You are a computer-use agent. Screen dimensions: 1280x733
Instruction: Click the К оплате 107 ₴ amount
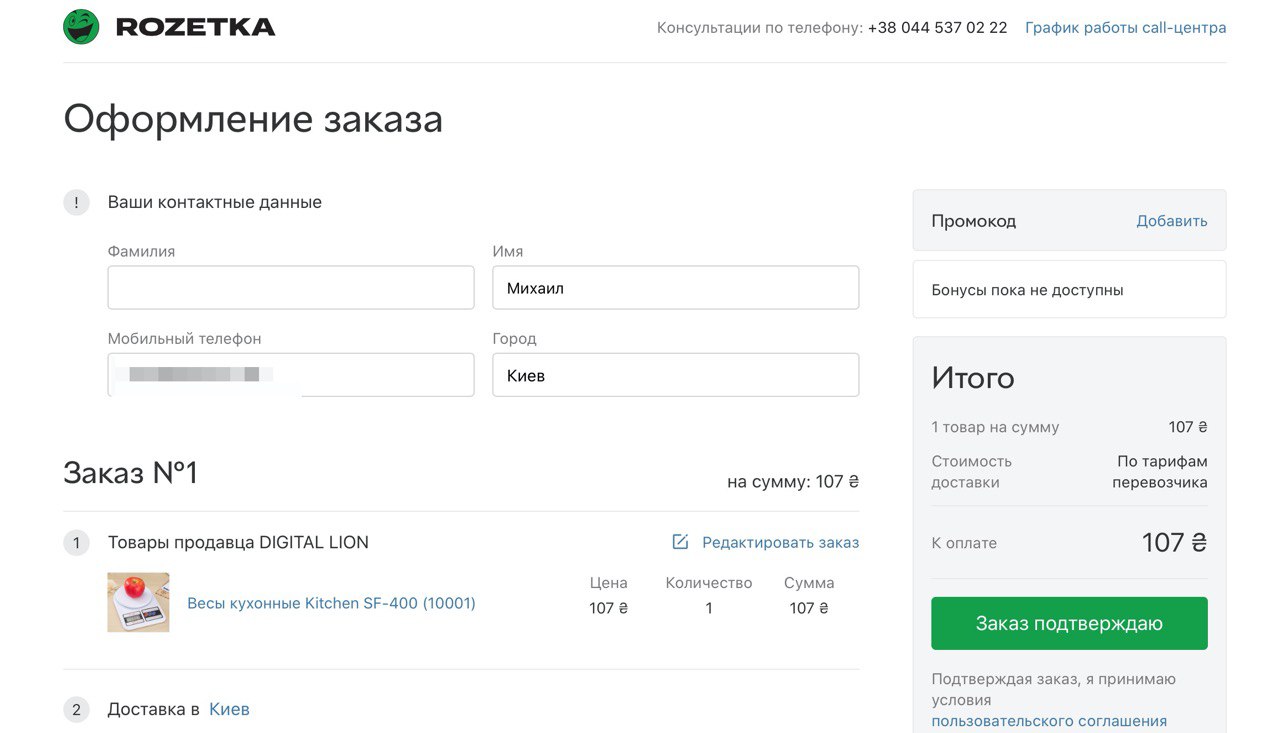[x=1175, y=543]
